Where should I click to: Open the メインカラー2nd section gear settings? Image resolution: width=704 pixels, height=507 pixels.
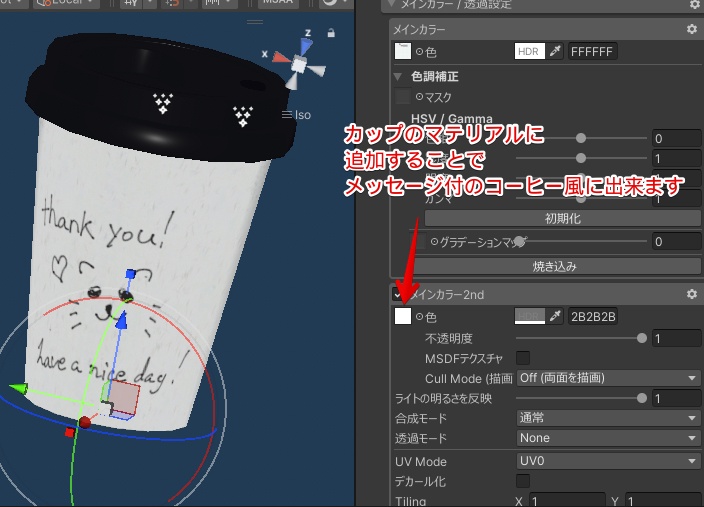691,294
